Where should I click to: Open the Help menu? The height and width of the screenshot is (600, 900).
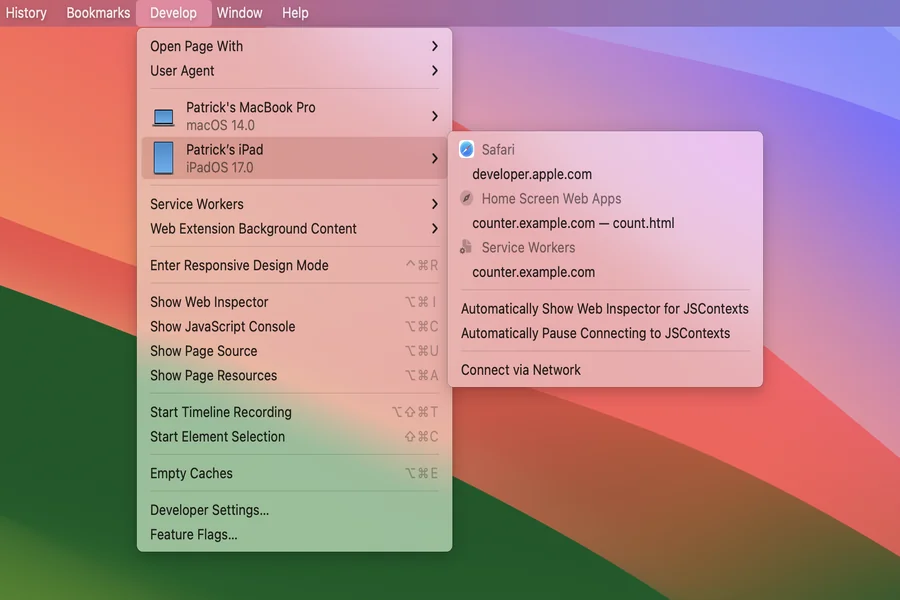(293, 12)
